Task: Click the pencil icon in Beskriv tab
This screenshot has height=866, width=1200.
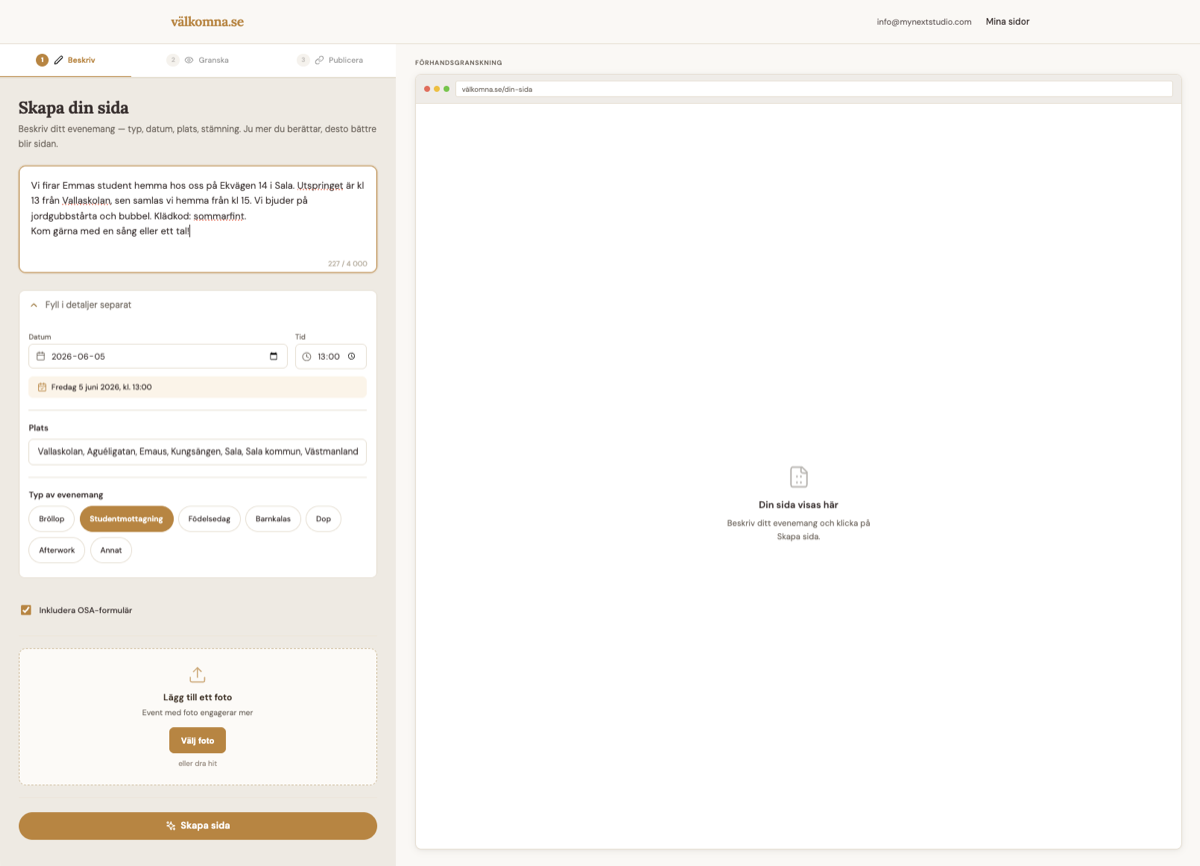Action: tap(59, 60)
